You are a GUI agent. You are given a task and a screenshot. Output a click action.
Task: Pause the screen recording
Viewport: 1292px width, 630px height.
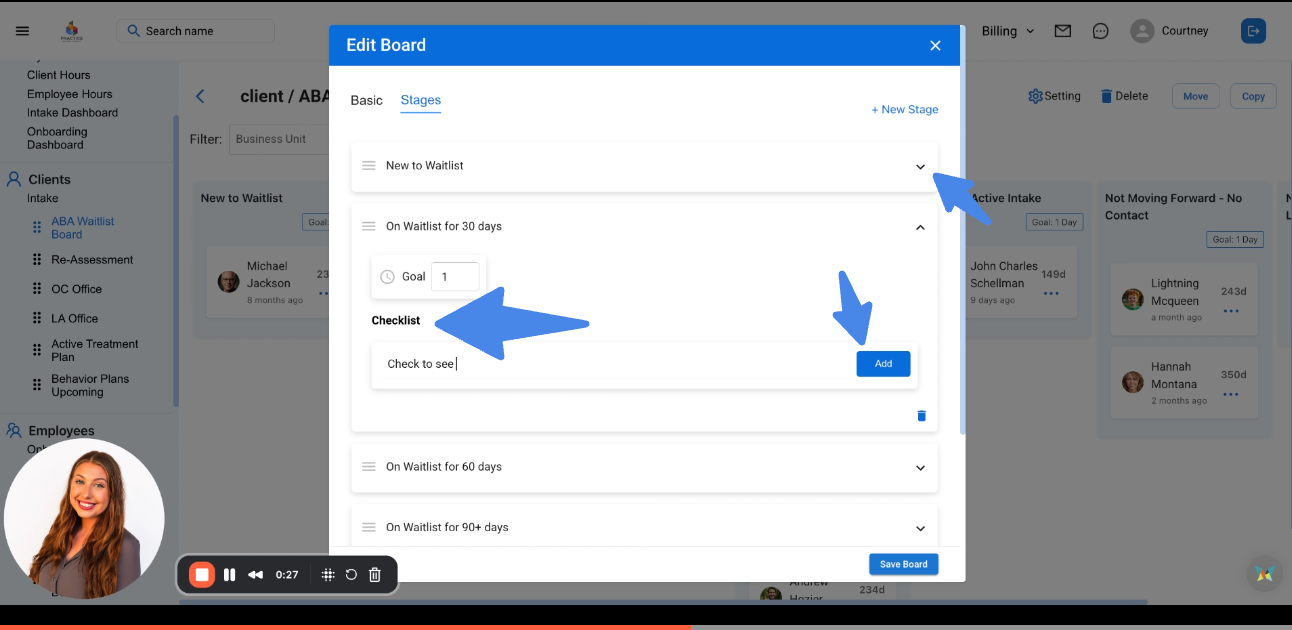coord(229,575)
